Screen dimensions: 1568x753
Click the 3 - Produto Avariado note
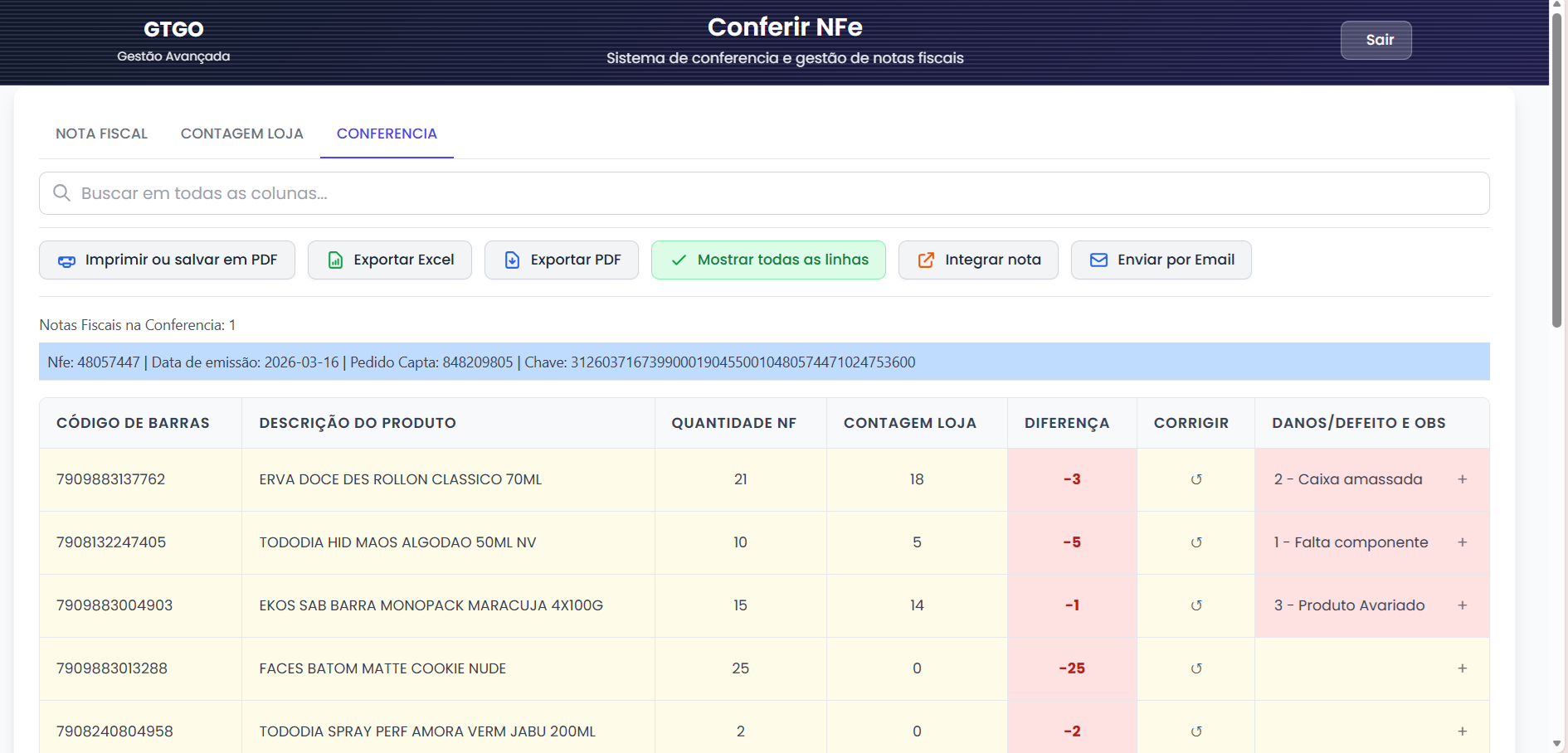[x=1350, y=605]
